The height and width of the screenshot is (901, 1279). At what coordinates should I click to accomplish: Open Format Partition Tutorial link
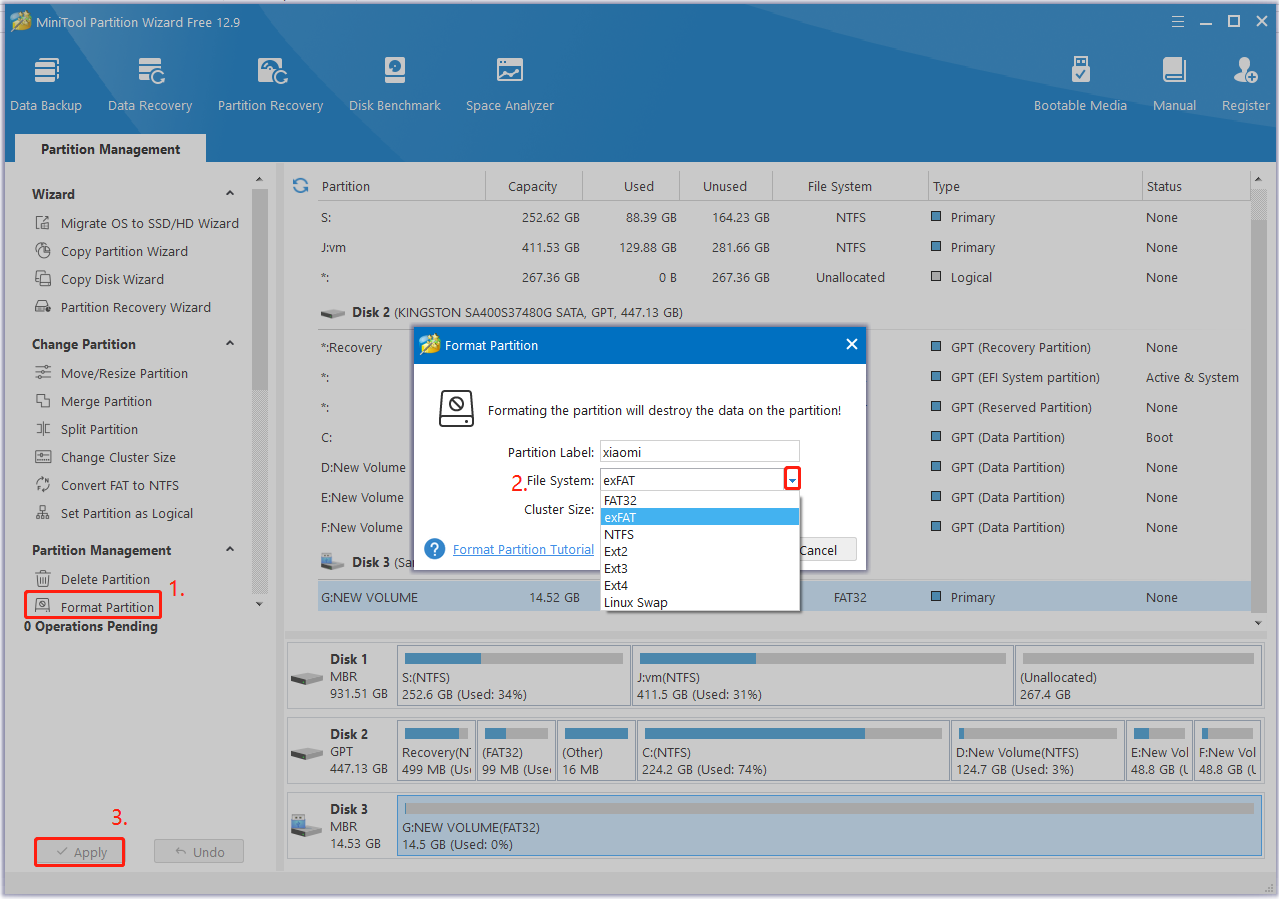(x=523, y=549)
